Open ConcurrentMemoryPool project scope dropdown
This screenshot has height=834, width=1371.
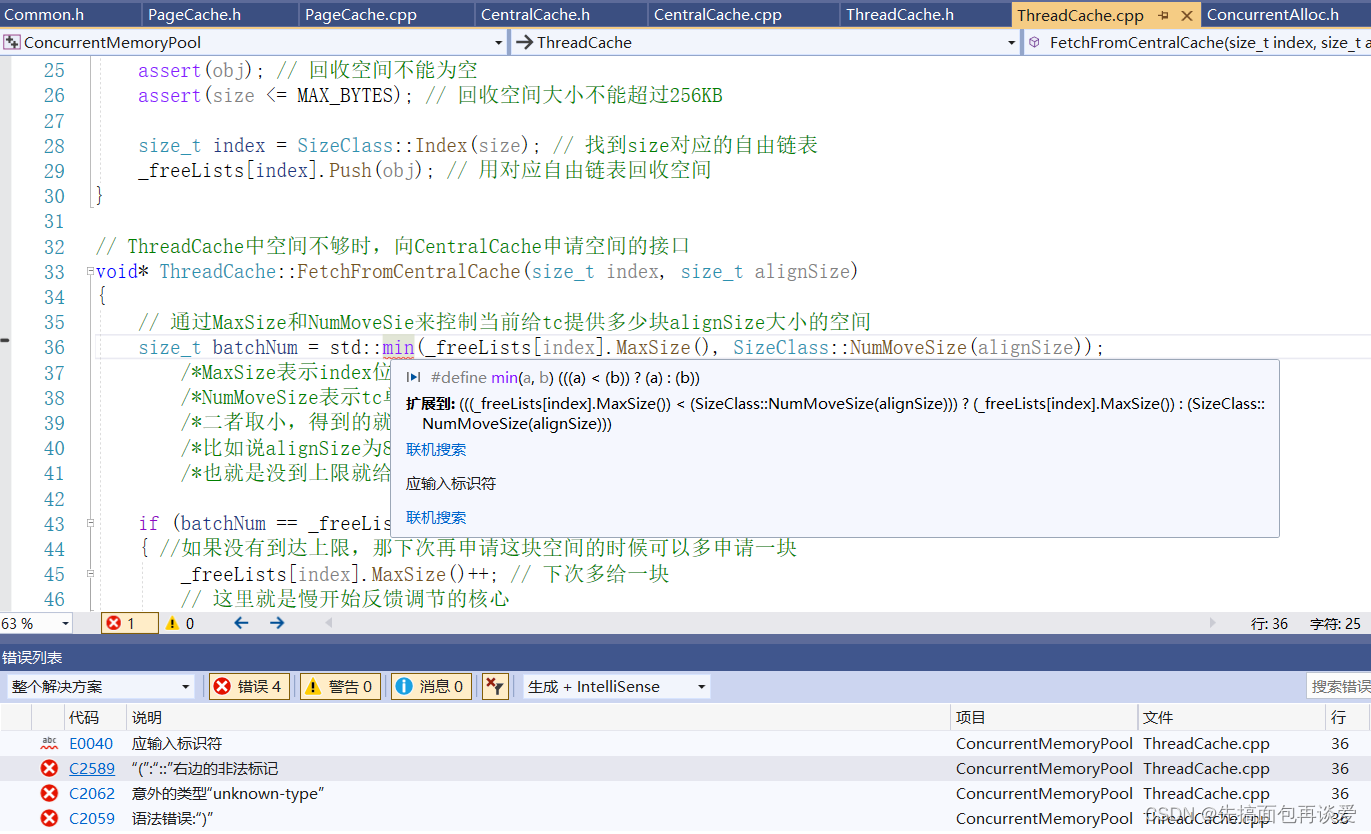[254, 43]
